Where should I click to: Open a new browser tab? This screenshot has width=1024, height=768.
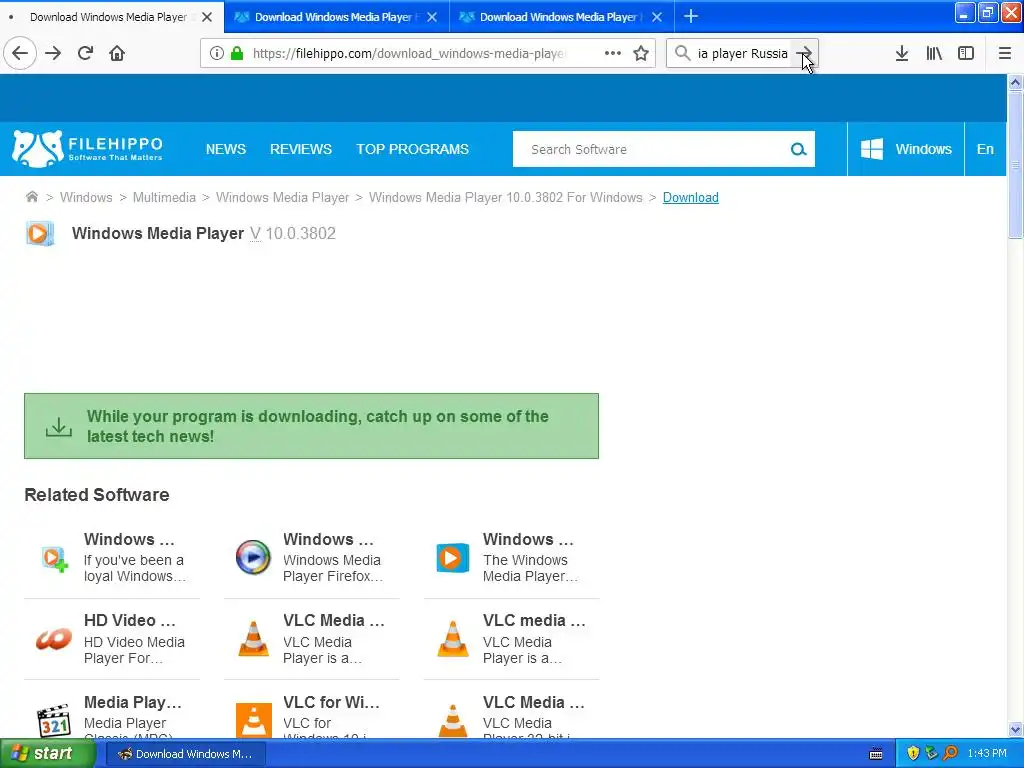coord(690,16)
